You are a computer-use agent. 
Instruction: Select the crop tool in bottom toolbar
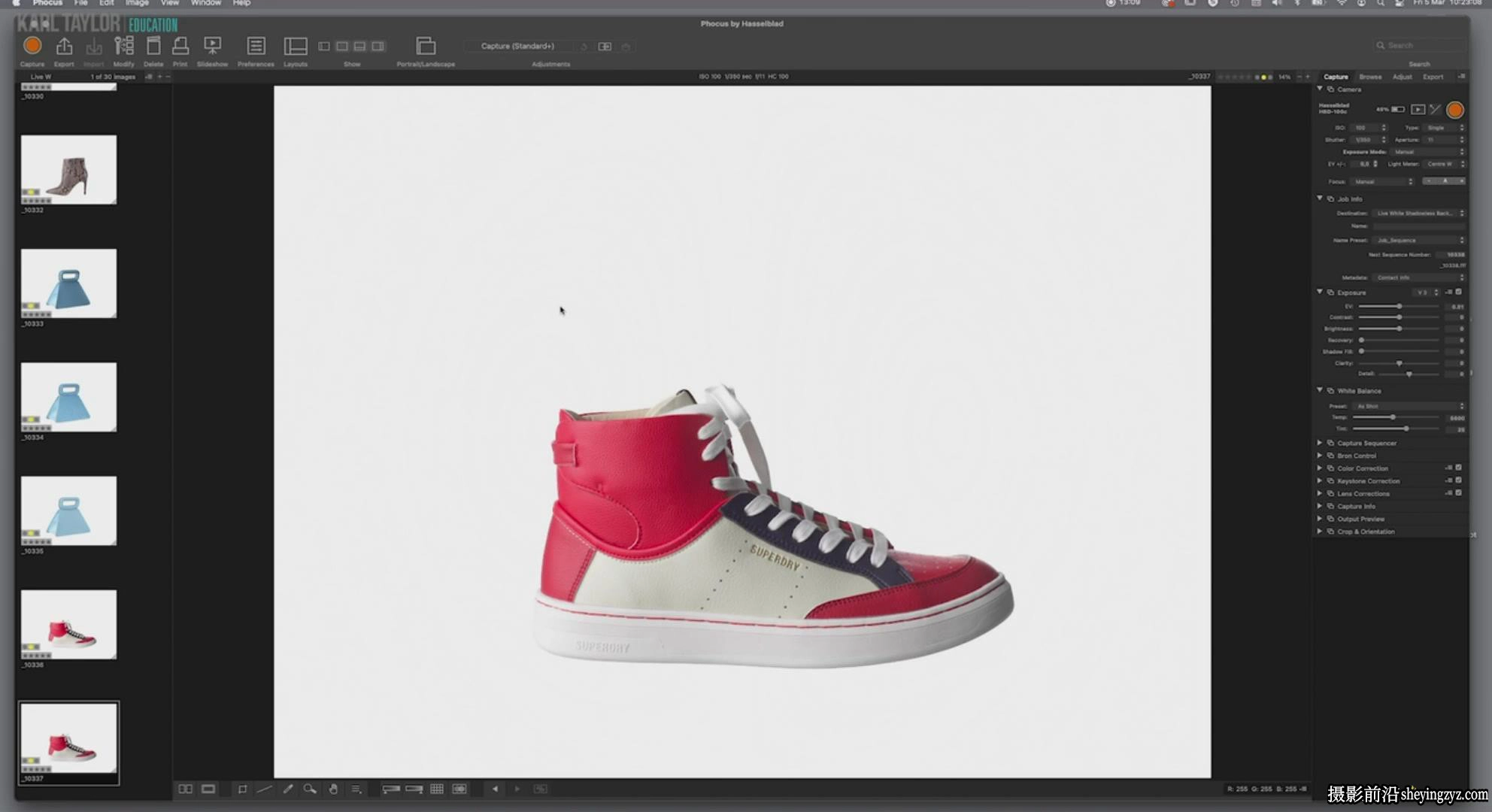[242, 789]
